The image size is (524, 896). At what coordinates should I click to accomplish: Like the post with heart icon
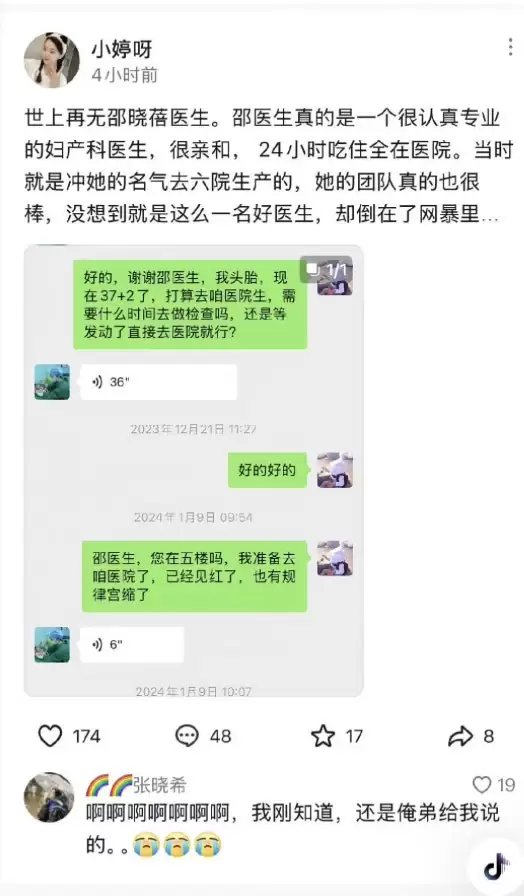[50, 736]
